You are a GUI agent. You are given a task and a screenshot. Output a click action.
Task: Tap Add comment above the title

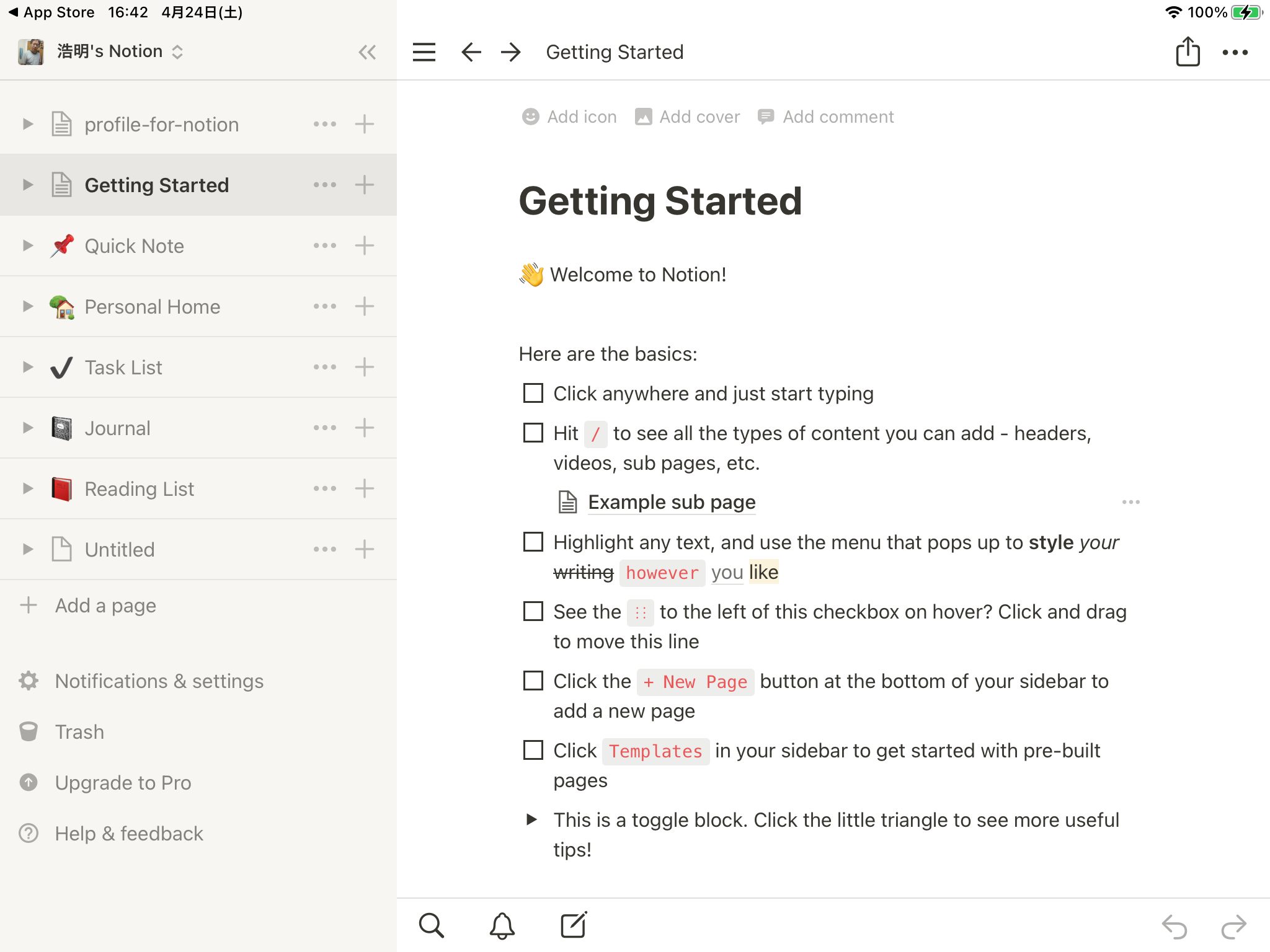click(x=825, y=117)
